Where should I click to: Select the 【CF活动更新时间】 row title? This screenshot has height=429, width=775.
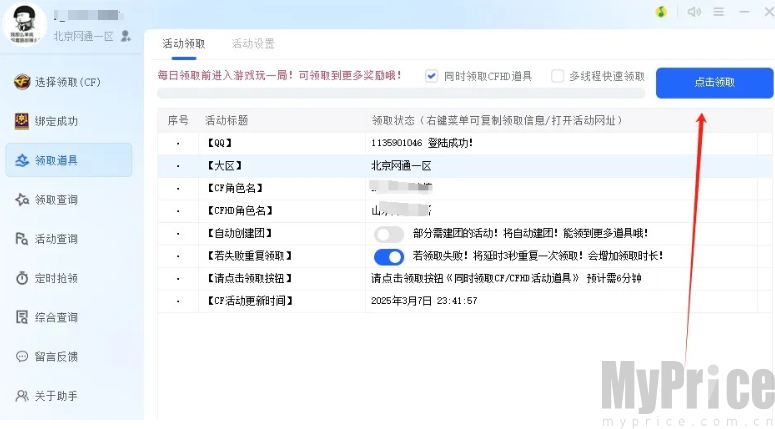[x=250, y=300]
